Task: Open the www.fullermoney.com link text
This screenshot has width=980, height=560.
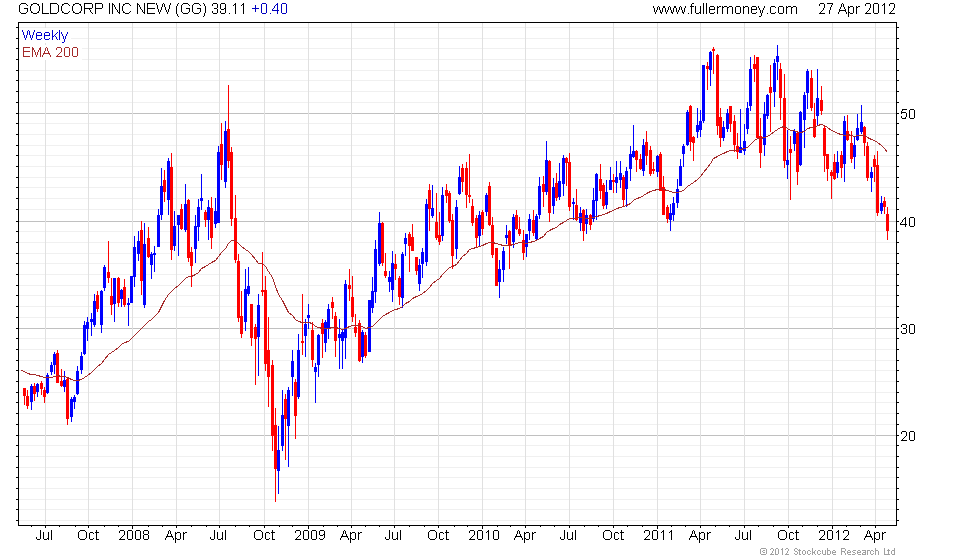Action: click(725, 9)
